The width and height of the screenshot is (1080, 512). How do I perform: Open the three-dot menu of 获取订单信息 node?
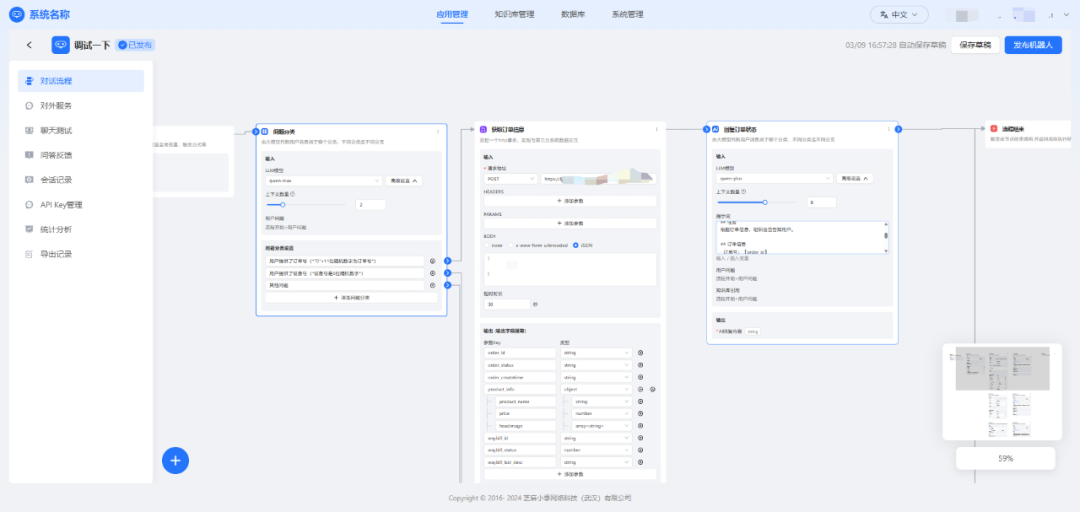tap(656, 129)
